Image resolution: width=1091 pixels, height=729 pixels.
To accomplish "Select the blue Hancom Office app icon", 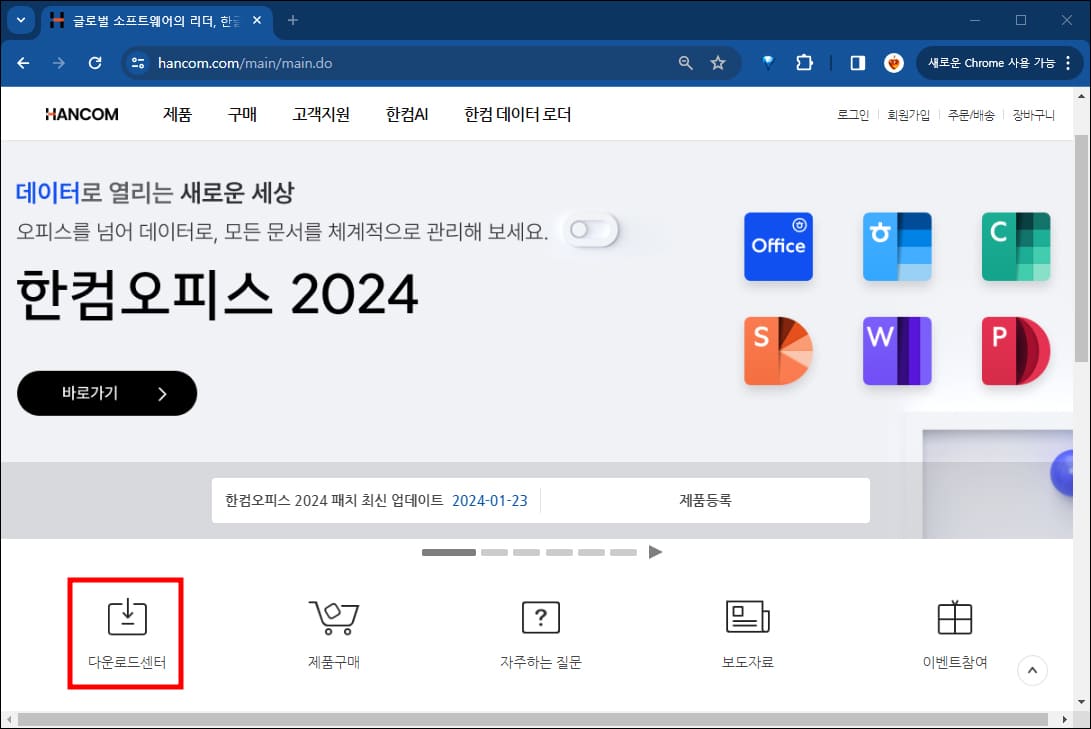I will click(x=778, y=246).
